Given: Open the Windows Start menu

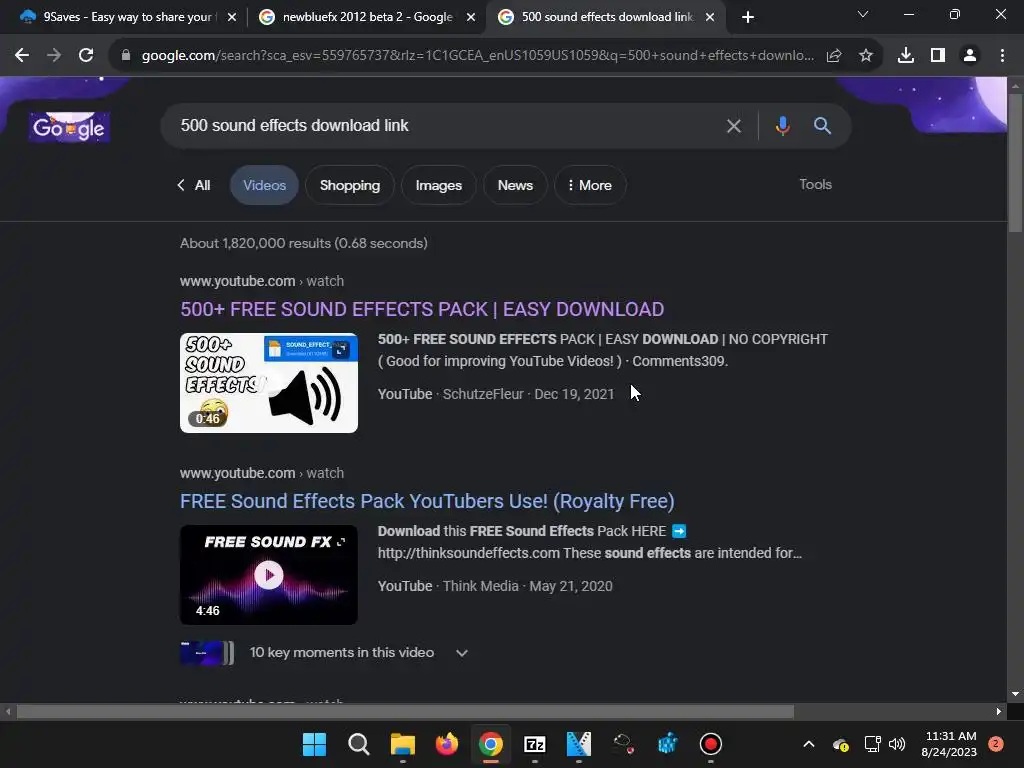Looking at the screenshot, I should point(314,744).
